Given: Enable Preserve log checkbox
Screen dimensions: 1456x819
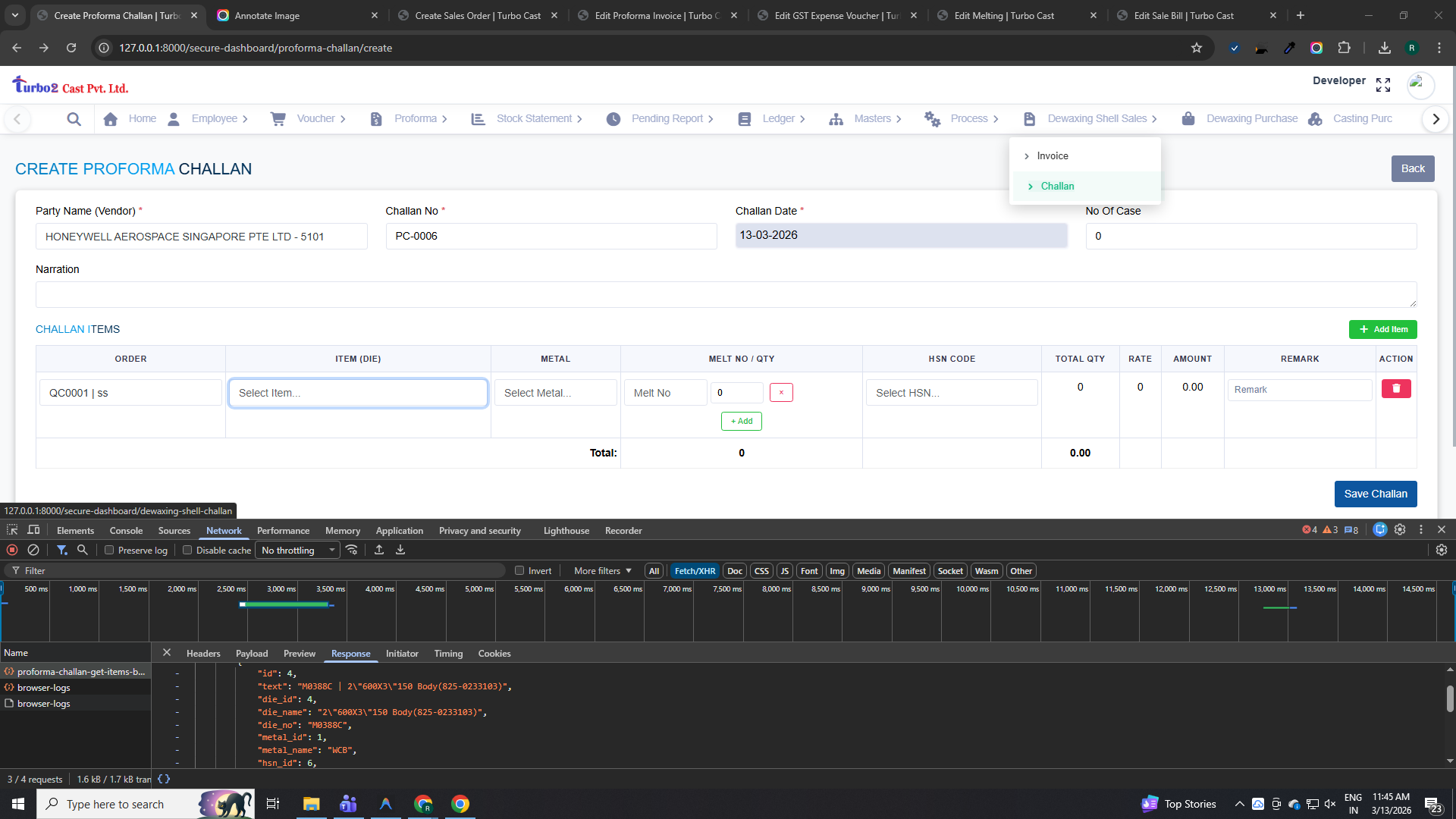Looking at the screenshot, I should (x=109, y=551).
